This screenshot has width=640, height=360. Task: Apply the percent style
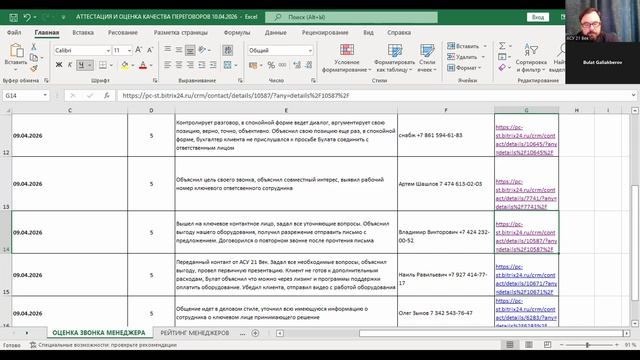click(271, 65)
